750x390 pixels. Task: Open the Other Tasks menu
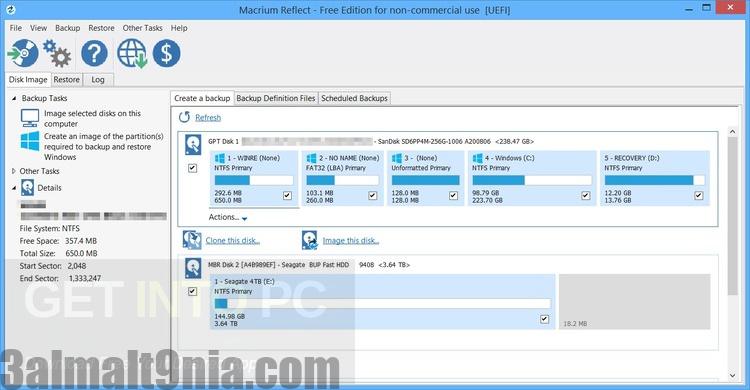point(143,28)
